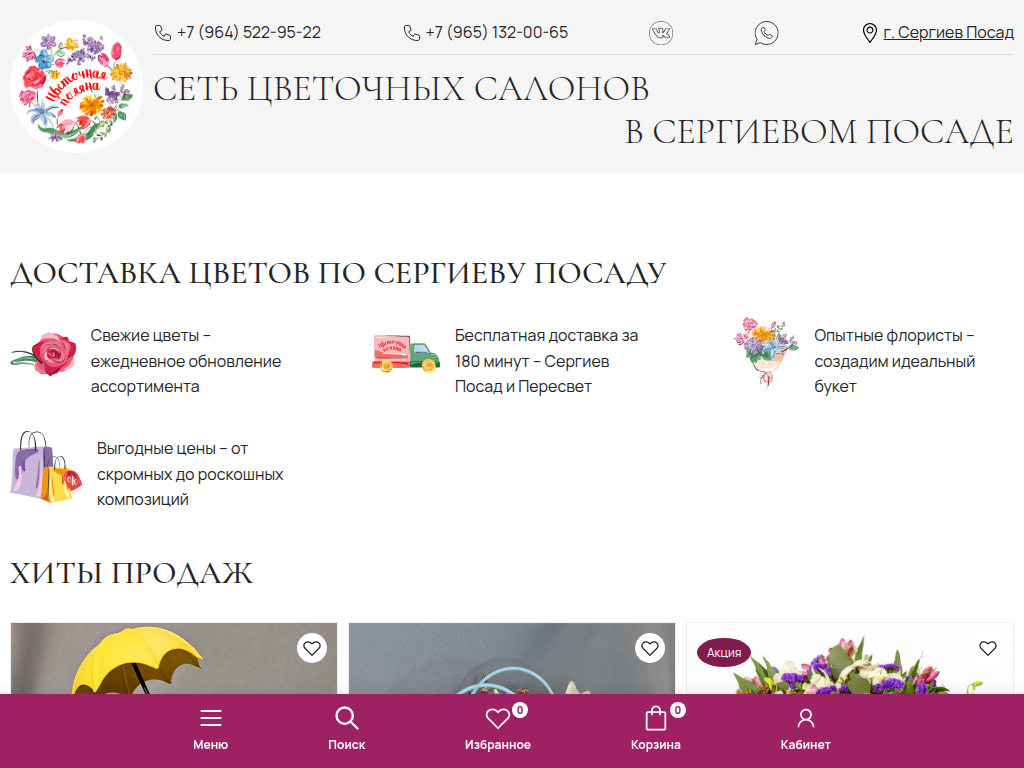Click the location pin icon in the header
The width and height of the screenshot is (1024, 768).
[868, 32]
